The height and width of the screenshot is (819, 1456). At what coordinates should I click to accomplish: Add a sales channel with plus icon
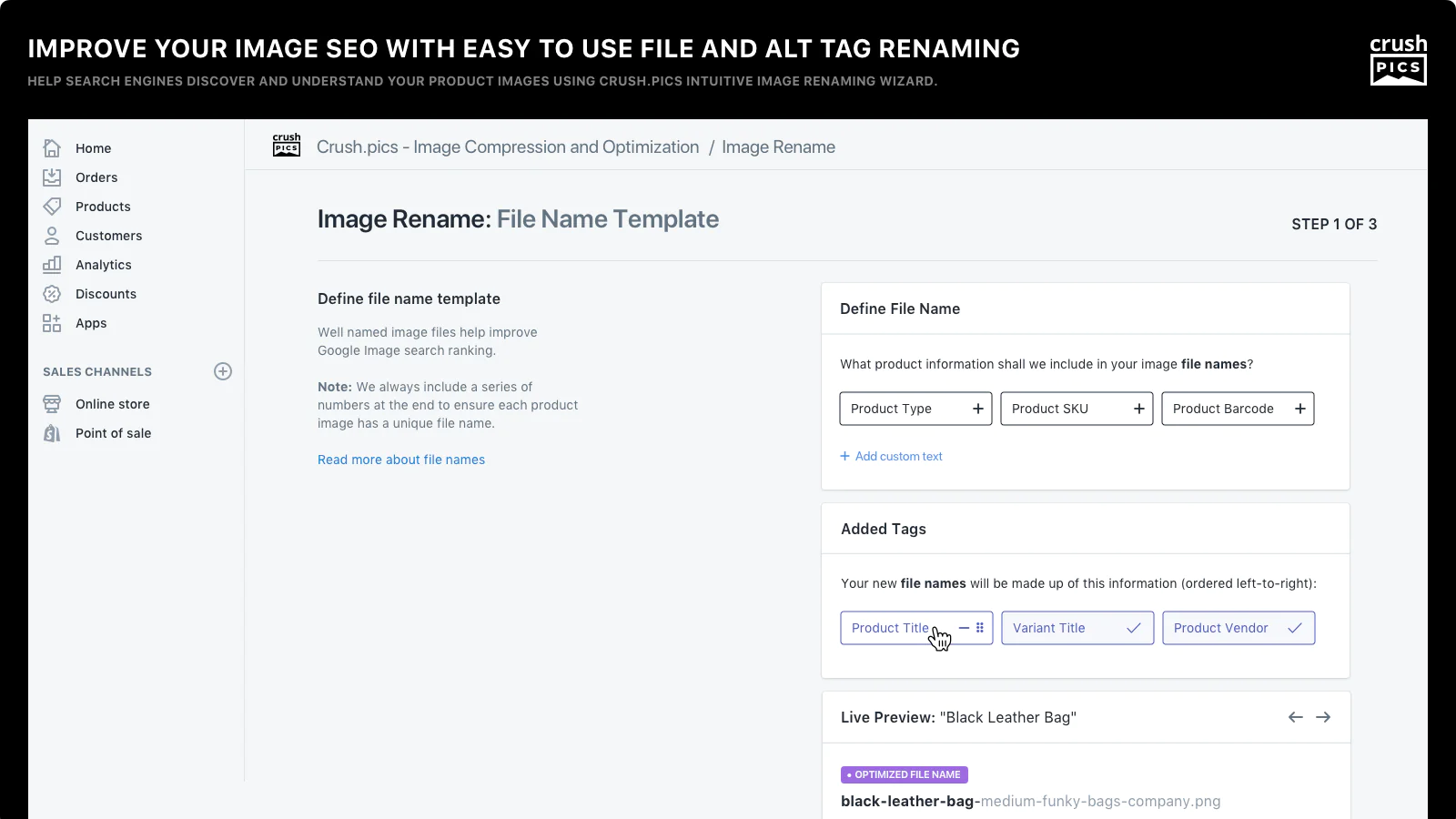coord(223,371)
